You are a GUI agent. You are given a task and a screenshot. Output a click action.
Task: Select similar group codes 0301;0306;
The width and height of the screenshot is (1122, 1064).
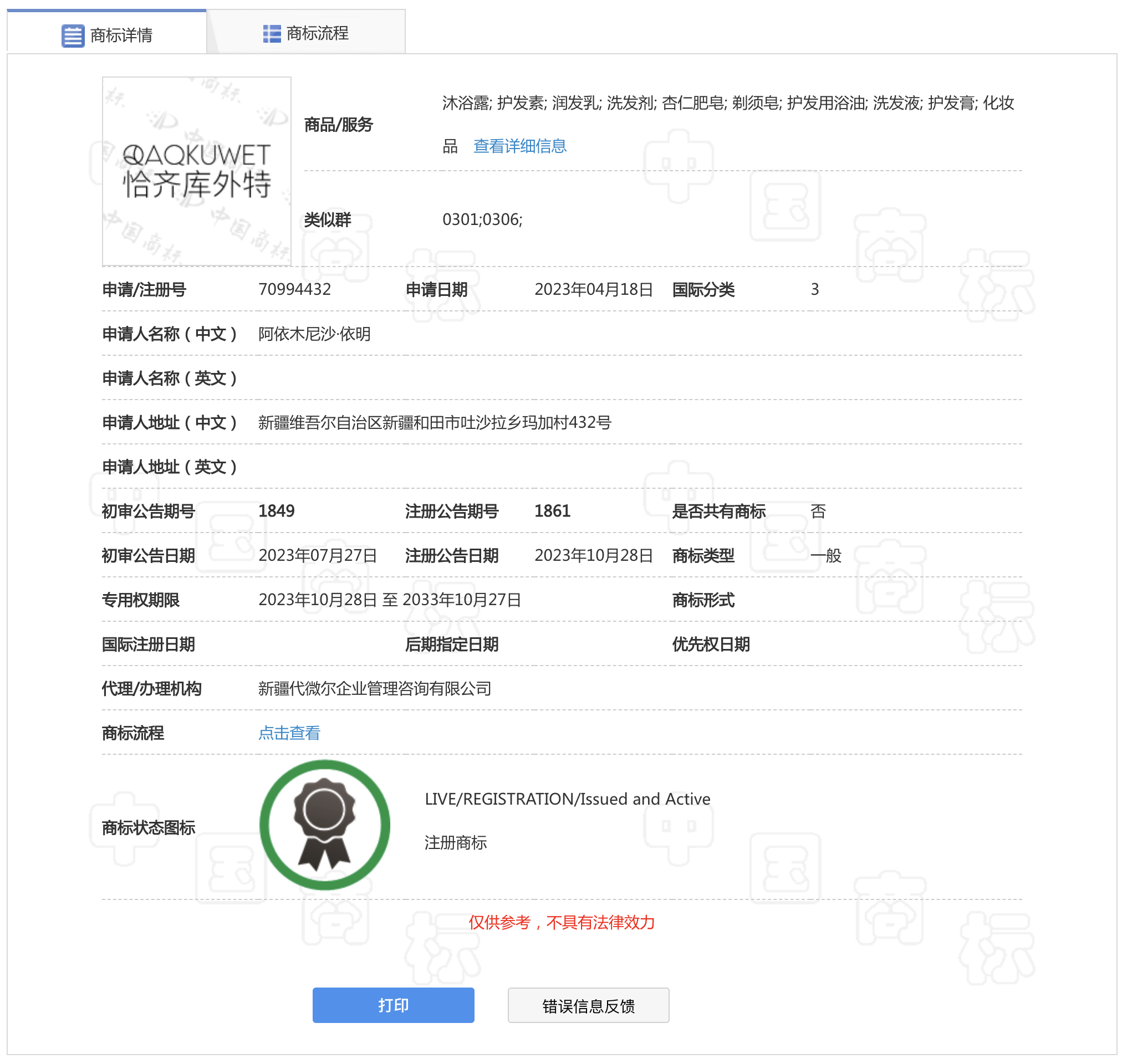click(x=482, y=219)
